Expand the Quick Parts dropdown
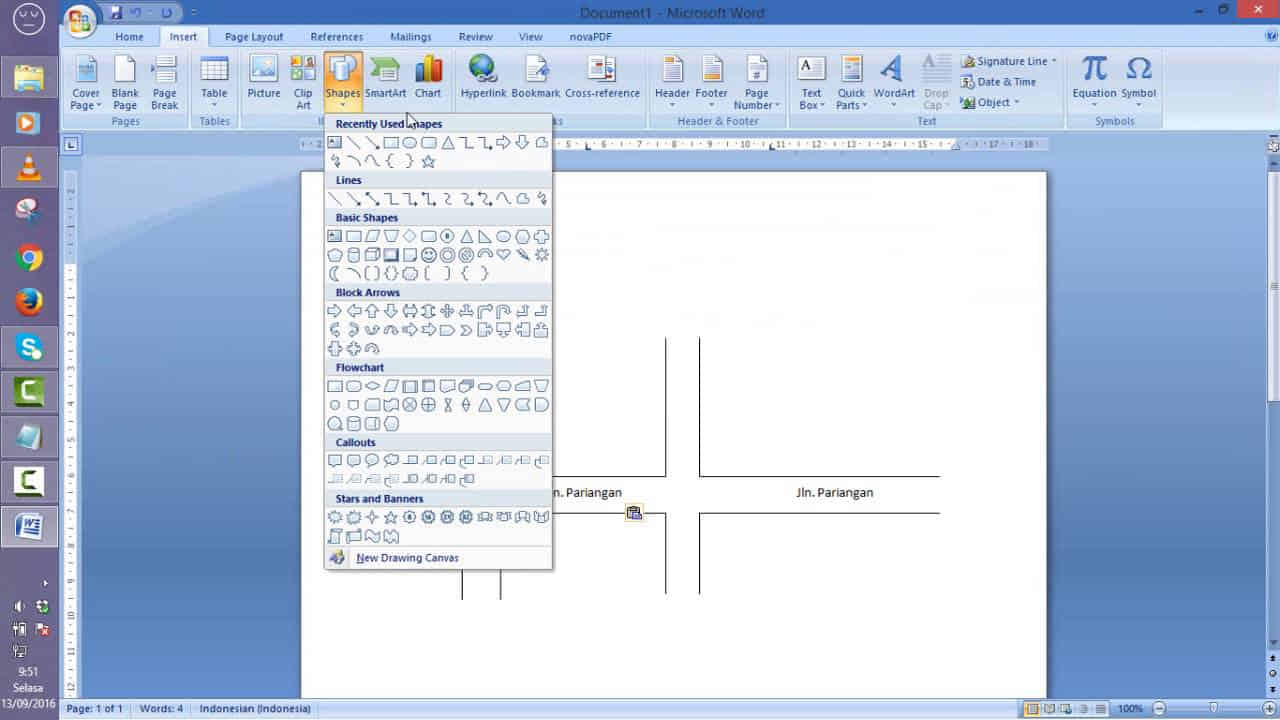This screenshot has width=1280, height=720. pos(851,81)
